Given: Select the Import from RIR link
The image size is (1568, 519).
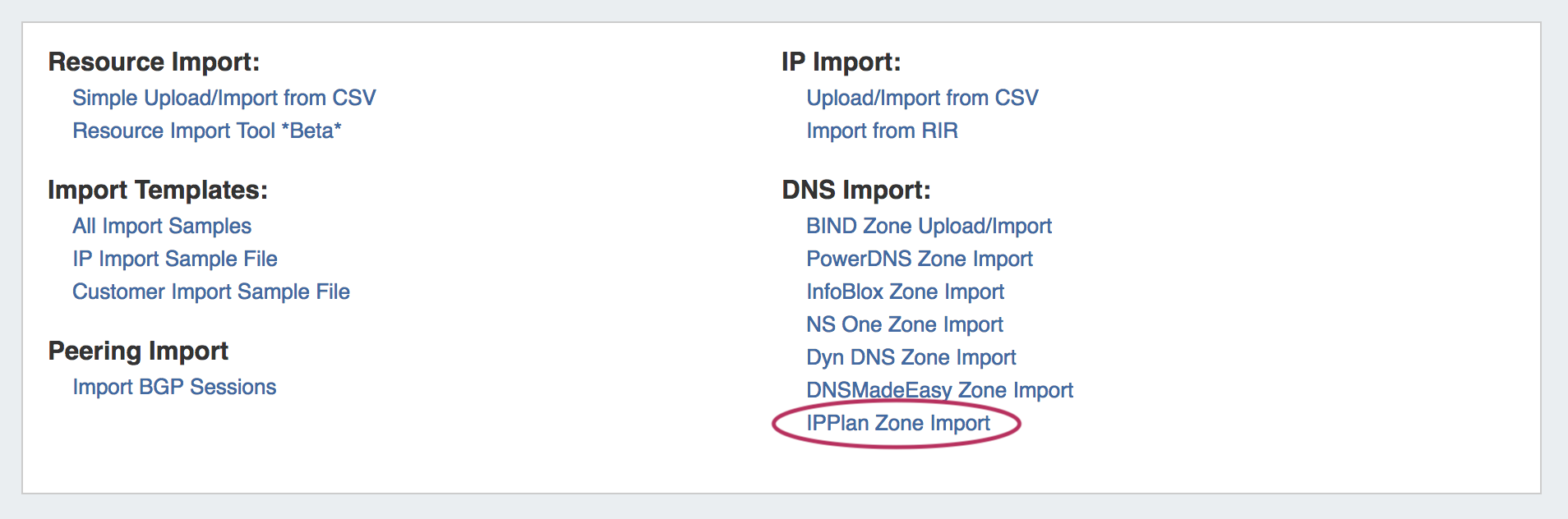Looking at the screenshot, I should click(x=882, y=131).
